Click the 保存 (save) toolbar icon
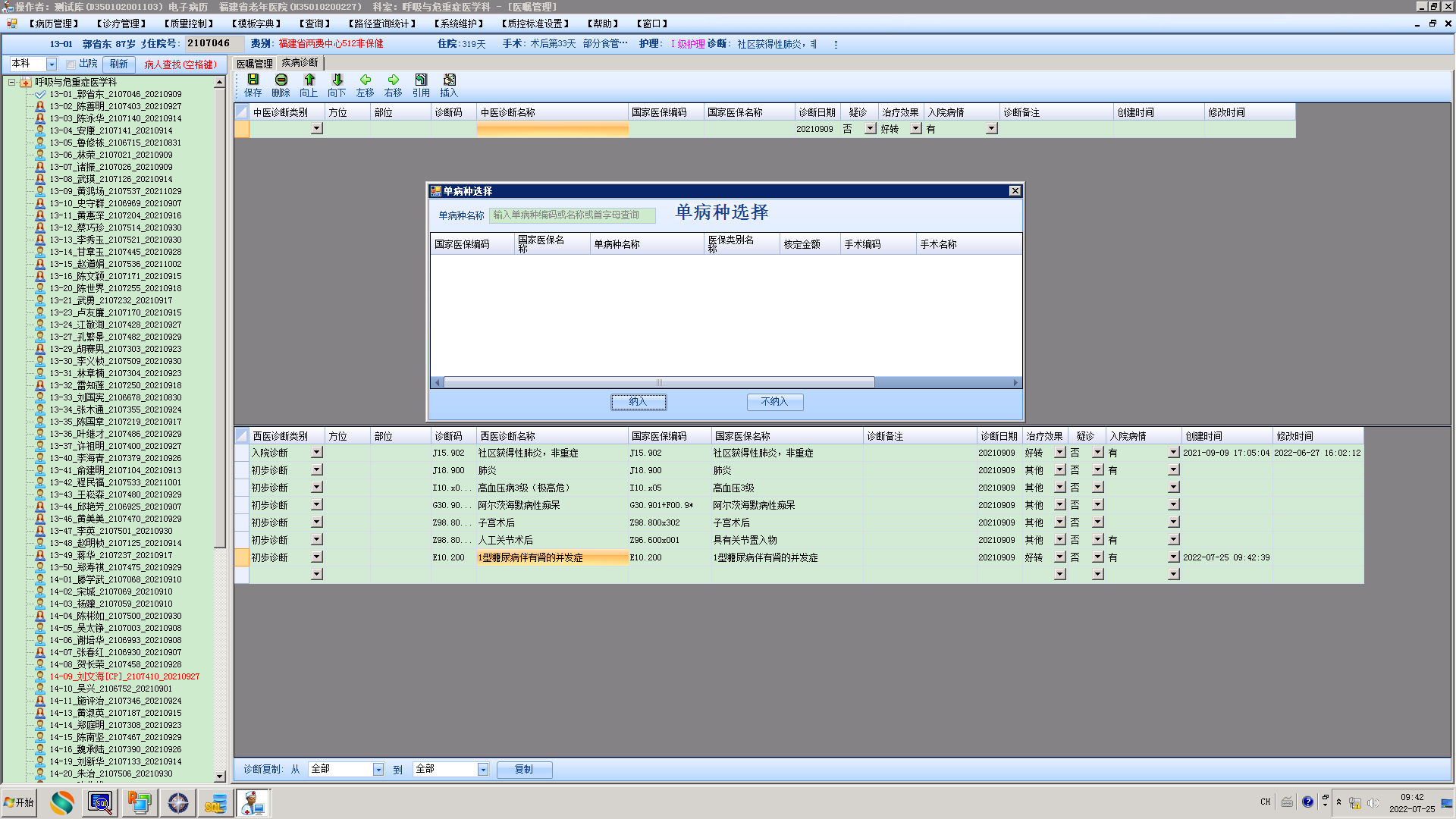 (x=253, y=80)
